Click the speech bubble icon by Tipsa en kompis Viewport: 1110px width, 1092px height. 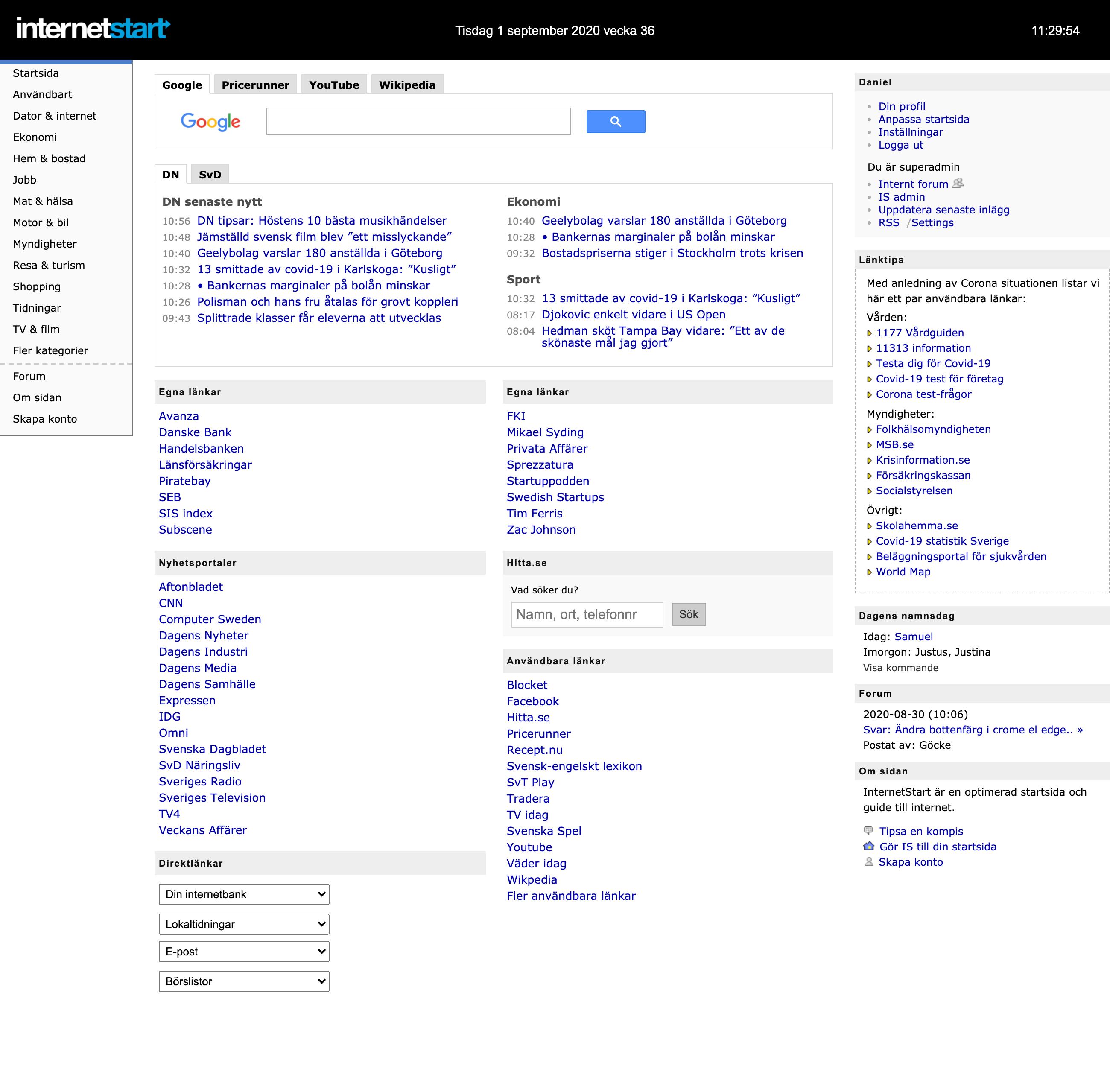(868, 830)
